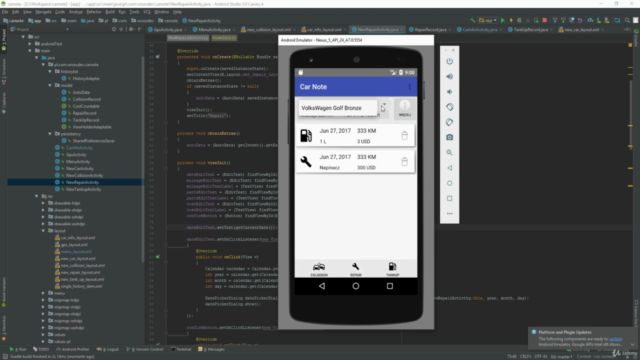This screenshot has height=360, width=640.
Task: Select new_repair_layout.xml in the project tree
Action: pos(80,272)
